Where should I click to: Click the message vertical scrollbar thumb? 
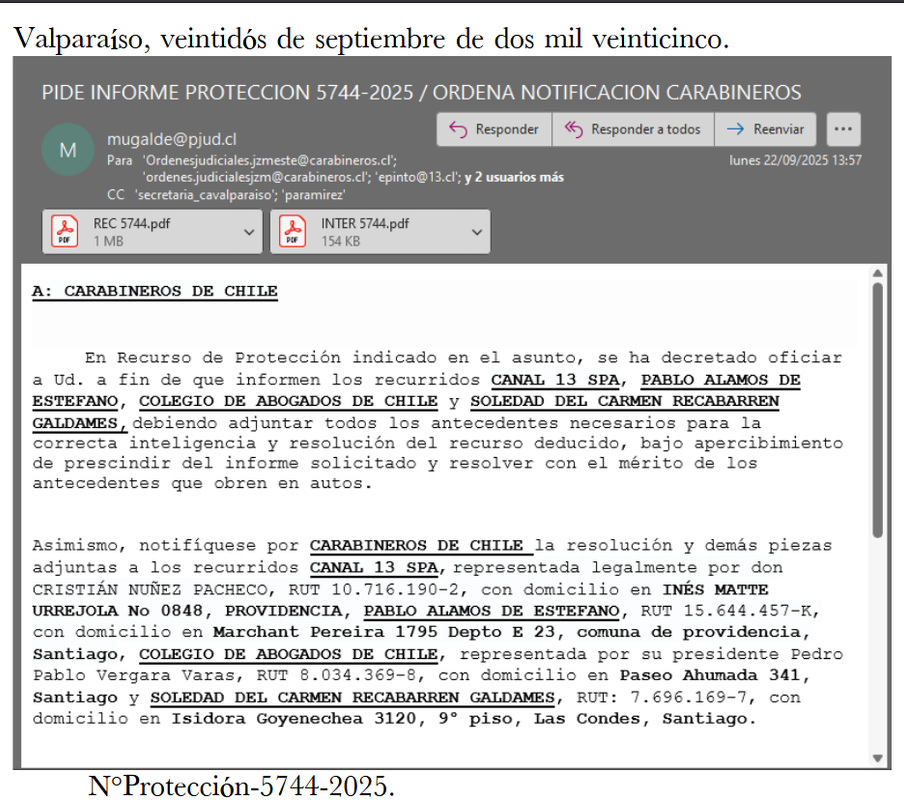click(877, 410)
